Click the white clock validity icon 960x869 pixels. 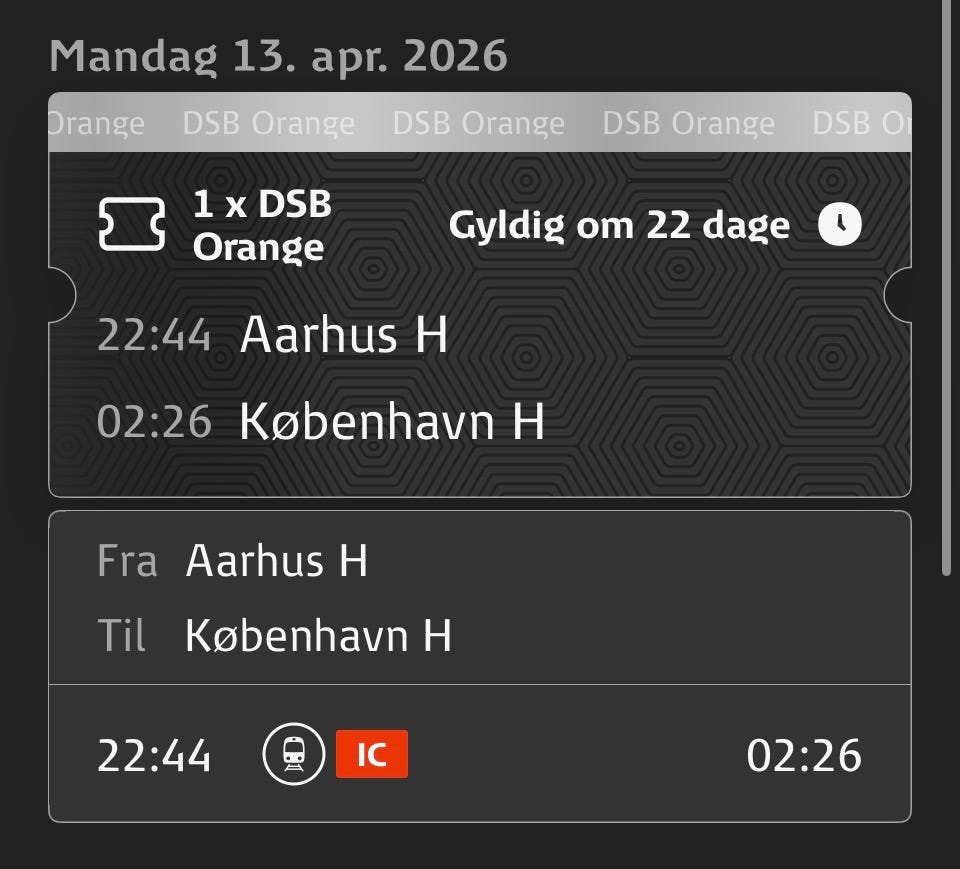(839, 225)
